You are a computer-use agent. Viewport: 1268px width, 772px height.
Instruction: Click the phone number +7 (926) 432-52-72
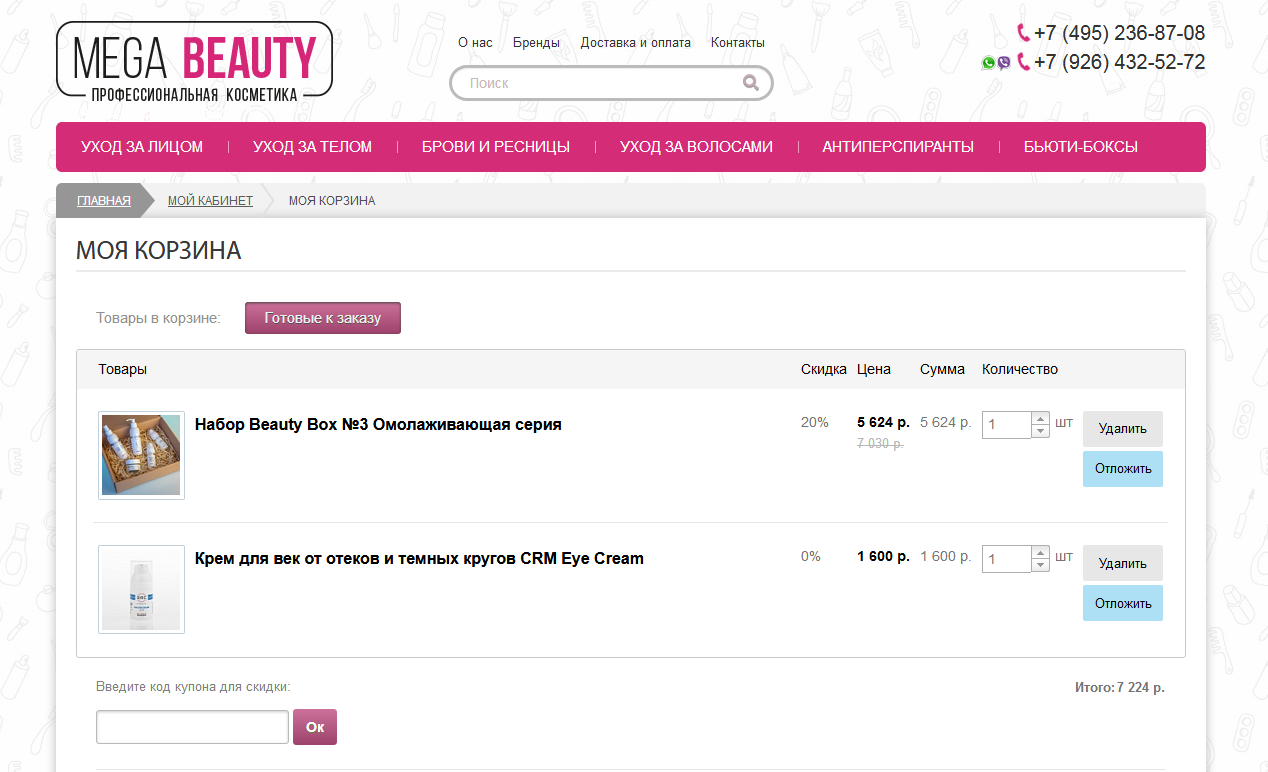tap(1119, 62)
